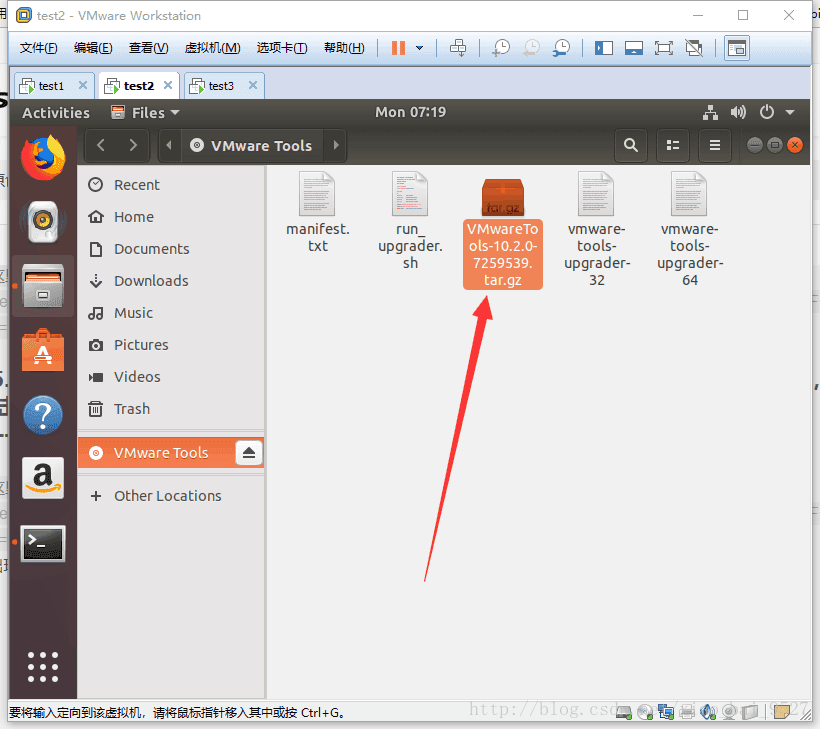Open the 选项卡(T) menu
Screen dimensions: 820x729
pyautogui.click(x=282, y=48)
